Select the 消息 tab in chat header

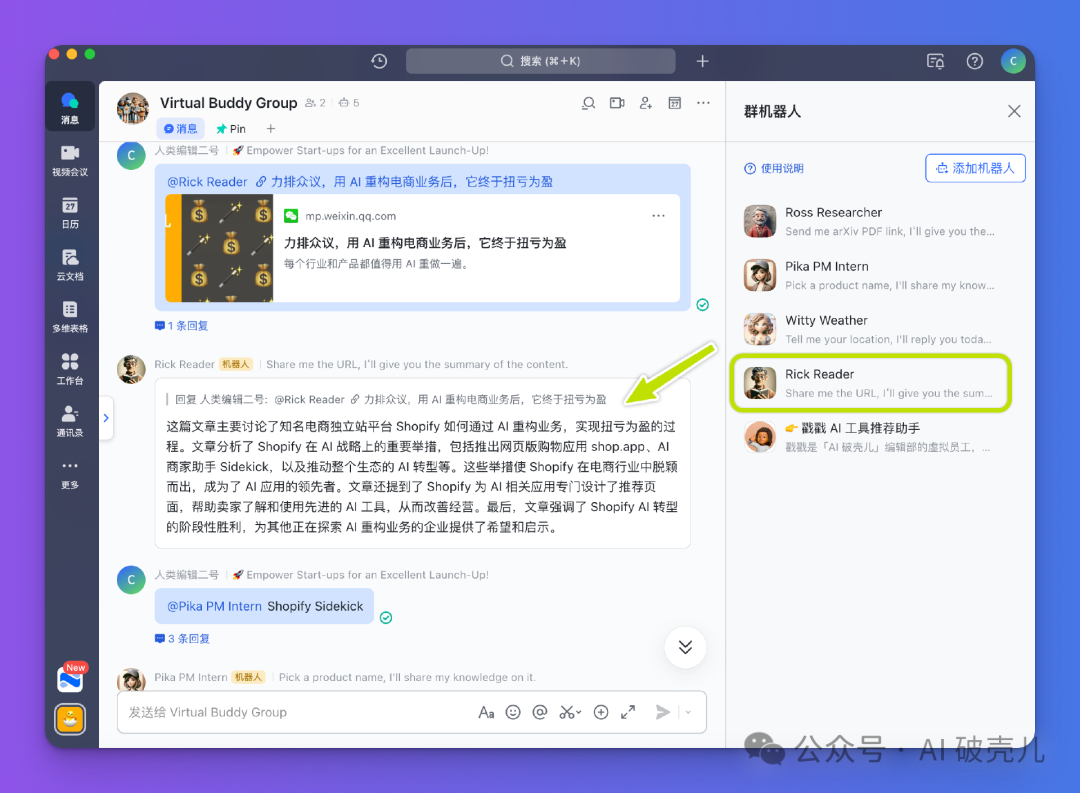(x=181, y=129)
